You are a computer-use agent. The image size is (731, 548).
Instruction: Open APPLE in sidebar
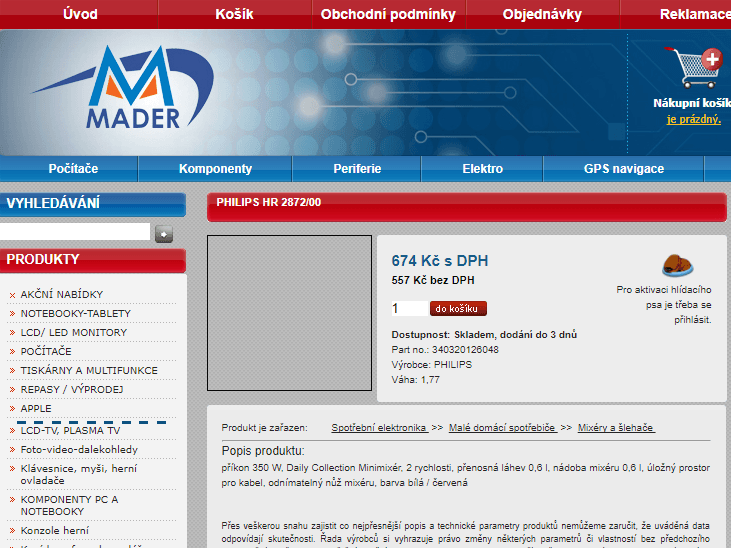point(36,409)
